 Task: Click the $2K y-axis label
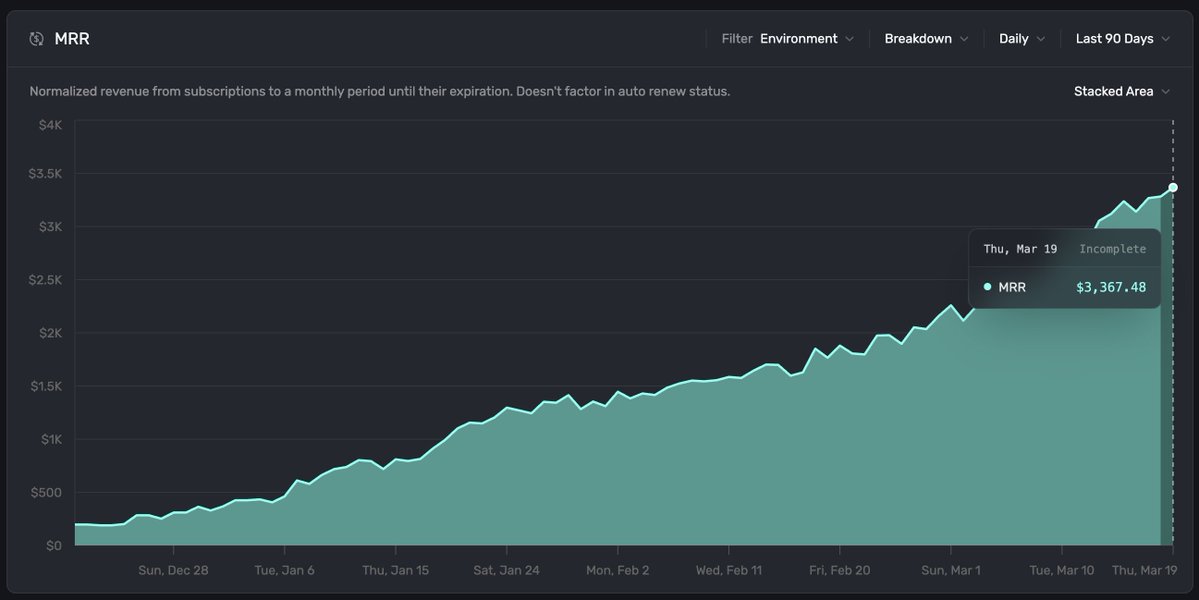point(50,332)
